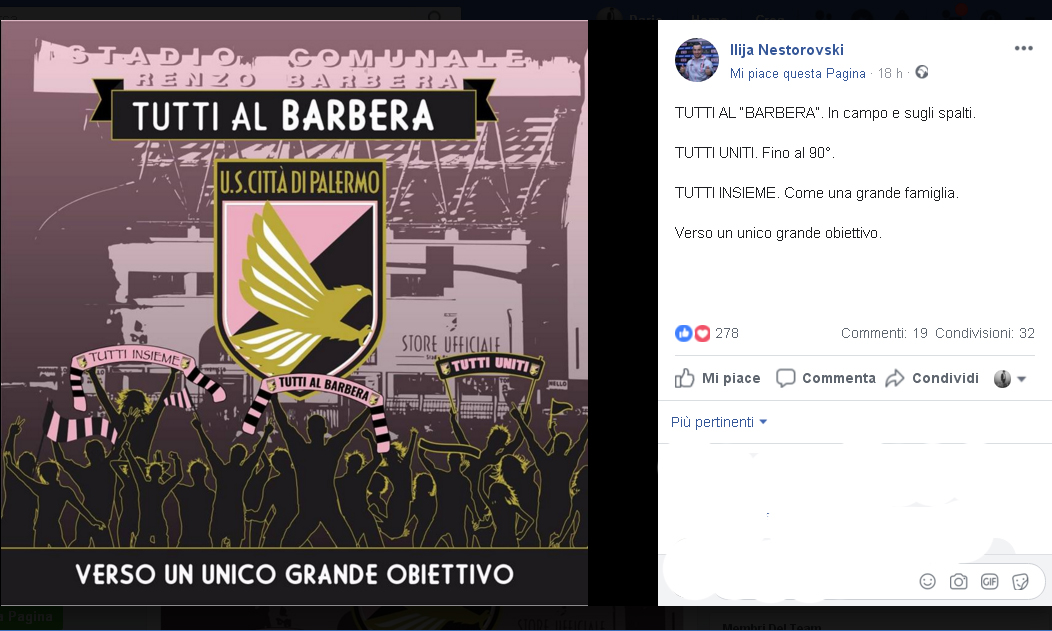Add a sticker to the comment
Viewport: 1052px width, 631px height.
click(x=1020, y=581)
